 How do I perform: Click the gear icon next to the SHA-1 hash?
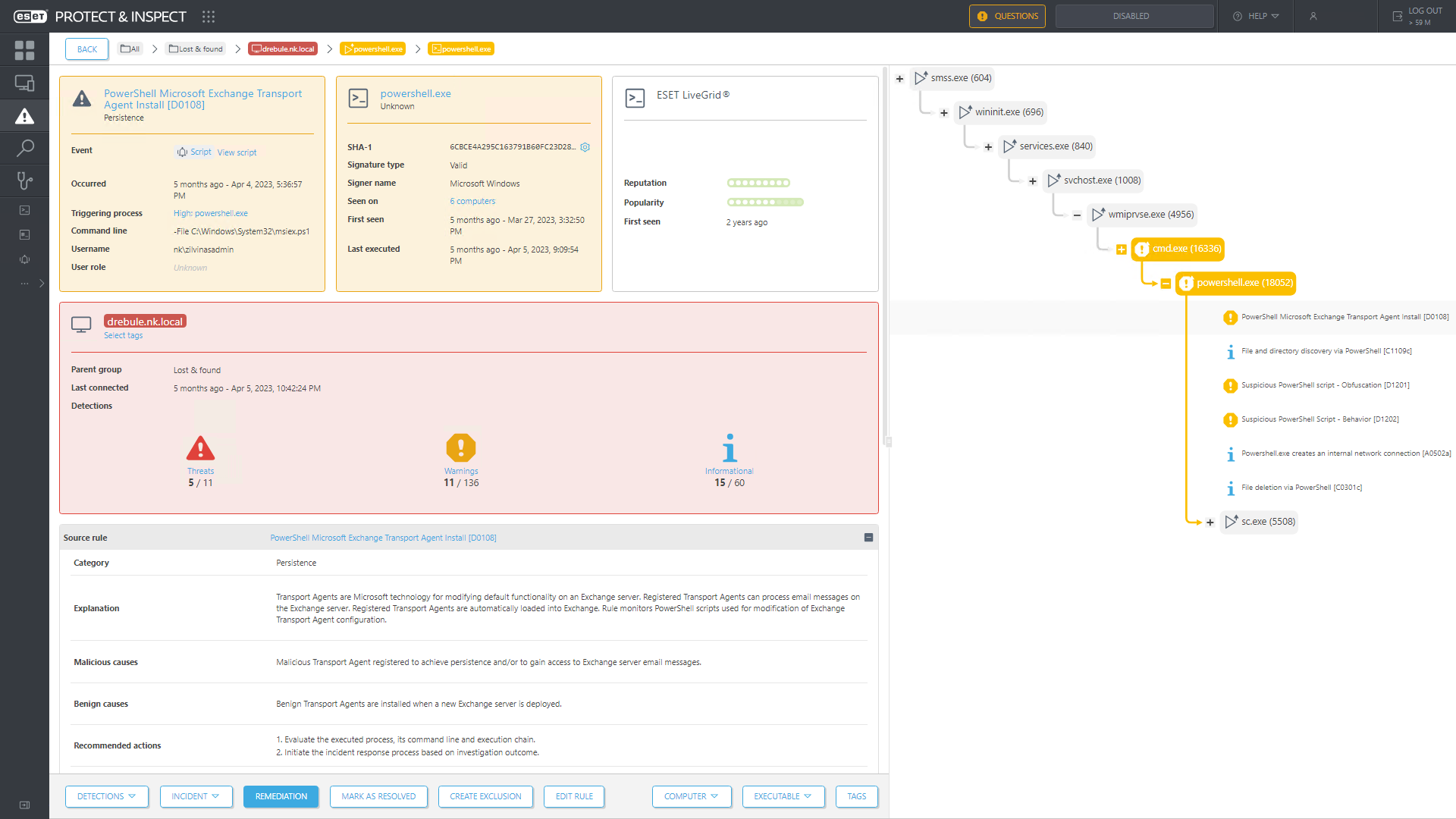coord(585,147)
